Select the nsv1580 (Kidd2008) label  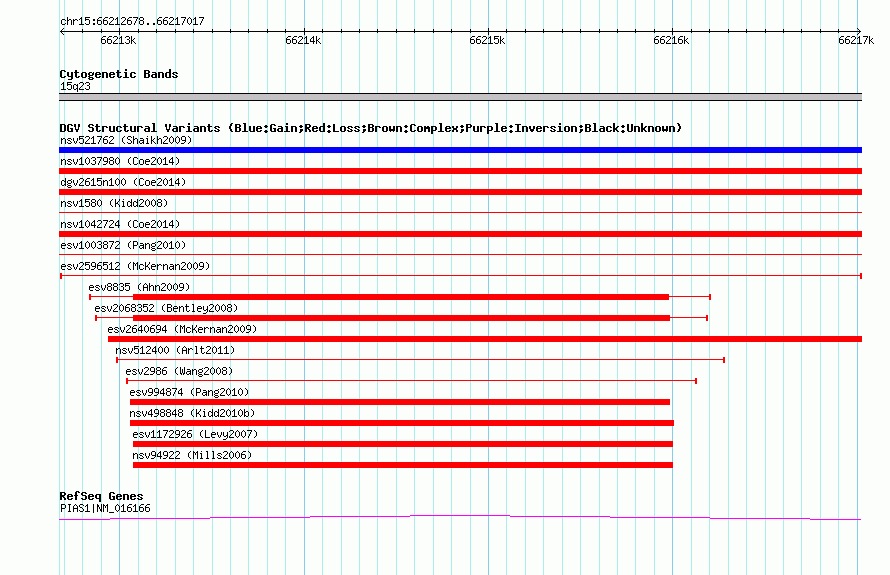click(114, 203)
